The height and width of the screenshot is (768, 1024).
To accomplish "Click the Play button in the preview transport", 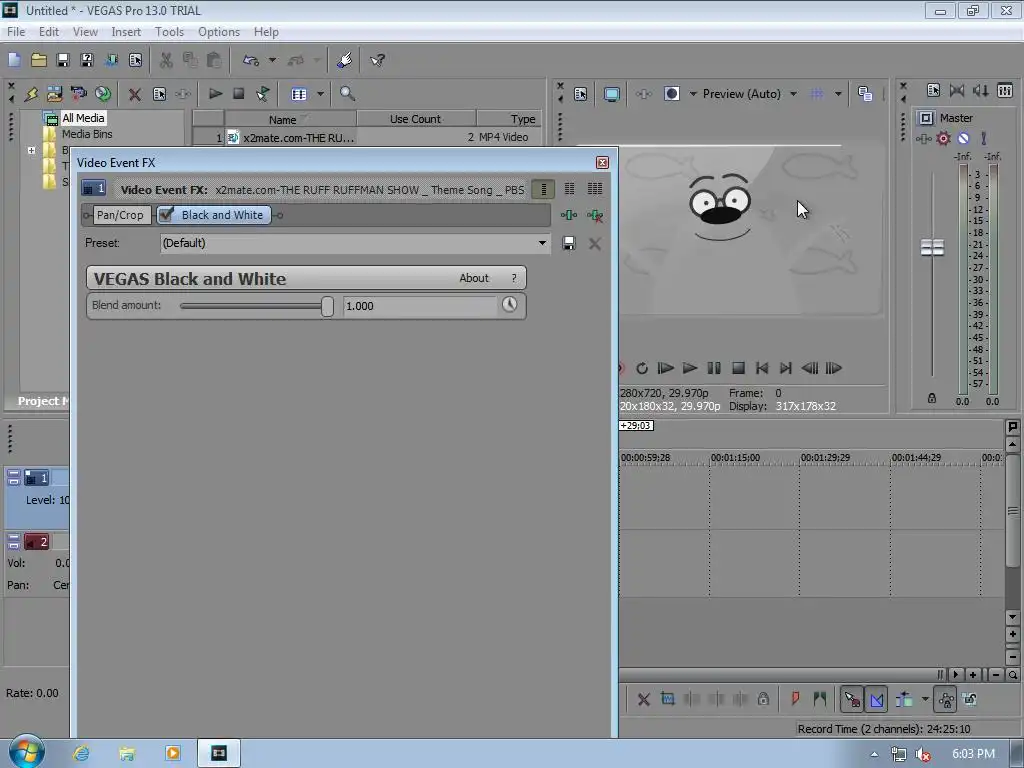I will (x=690, y=368).
